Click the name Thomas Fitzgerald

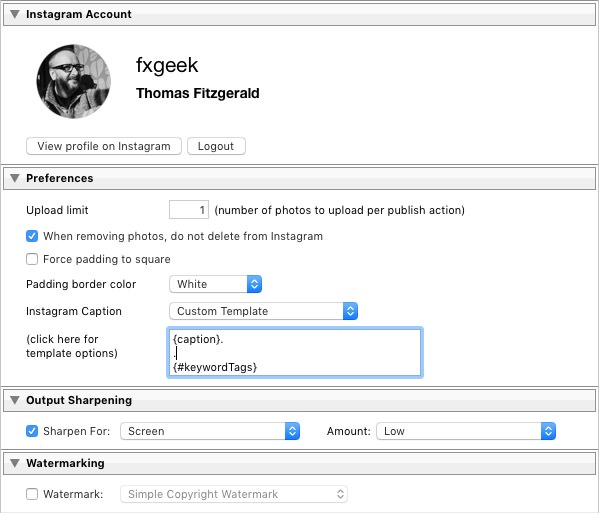(198, 93)
